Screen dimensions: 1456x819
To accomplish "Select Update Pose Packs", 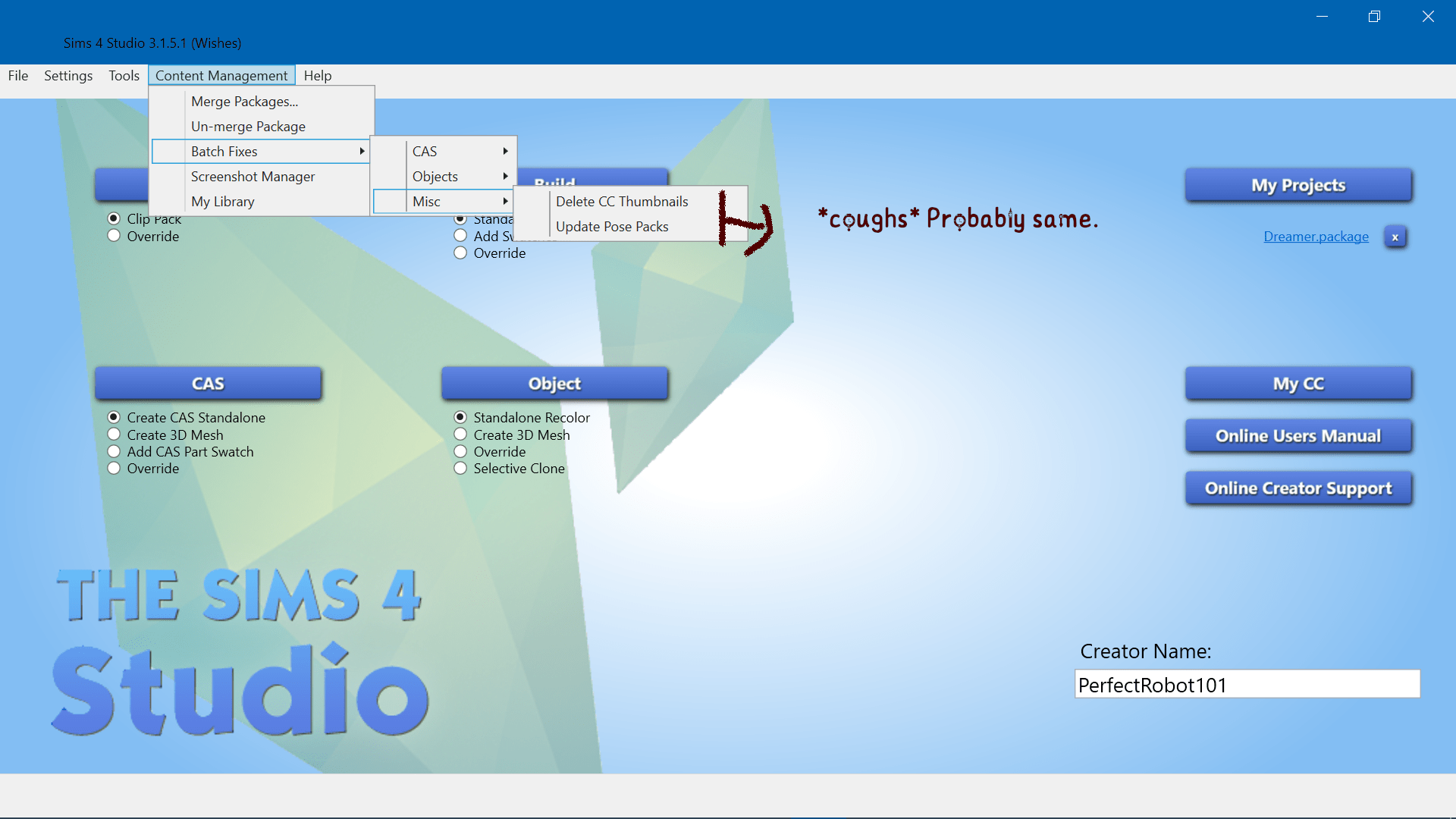I will 612,226.
